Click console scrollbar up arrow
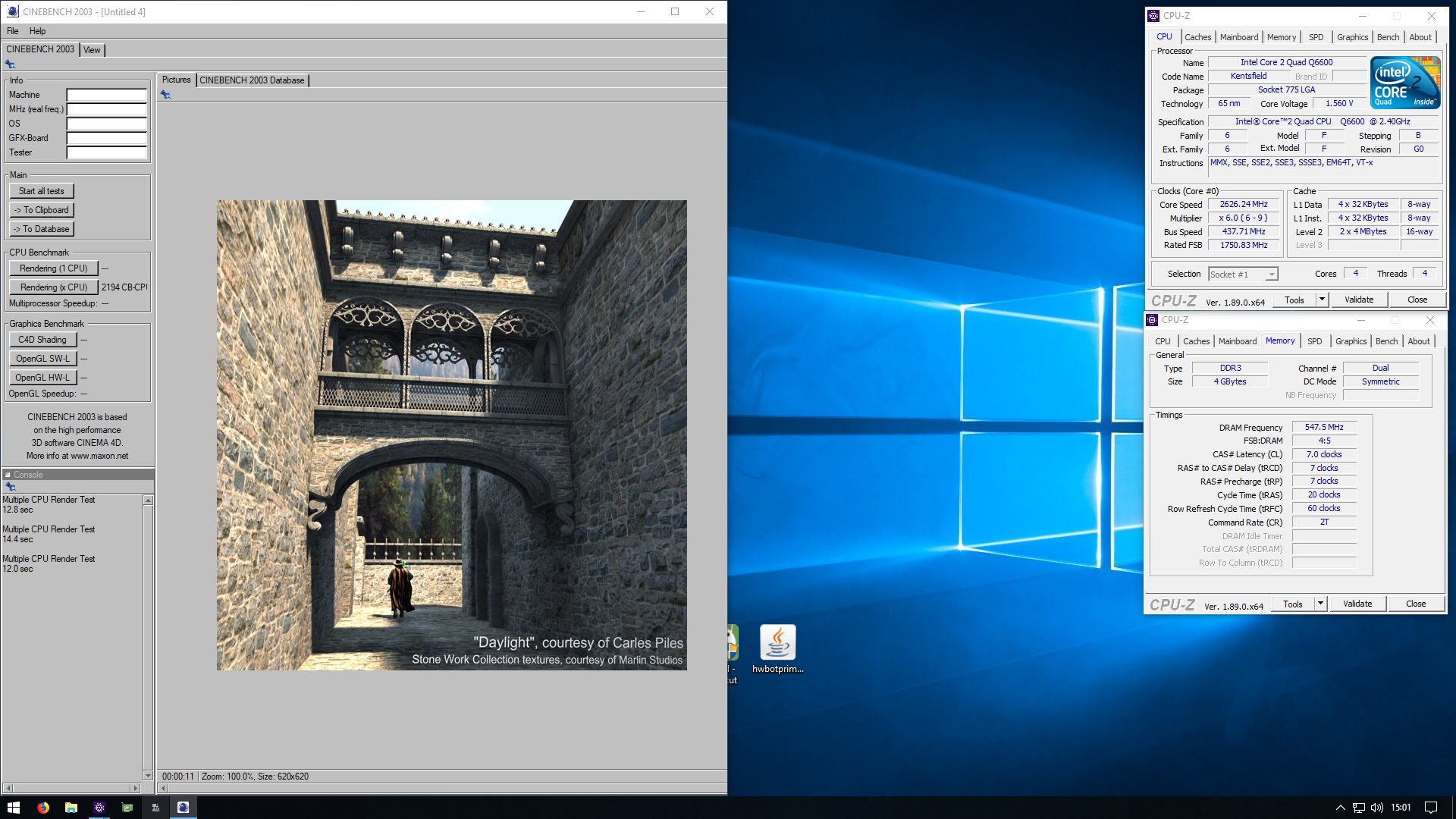Viewport: 1456px width, 819px height. click(x=149, y=500)
